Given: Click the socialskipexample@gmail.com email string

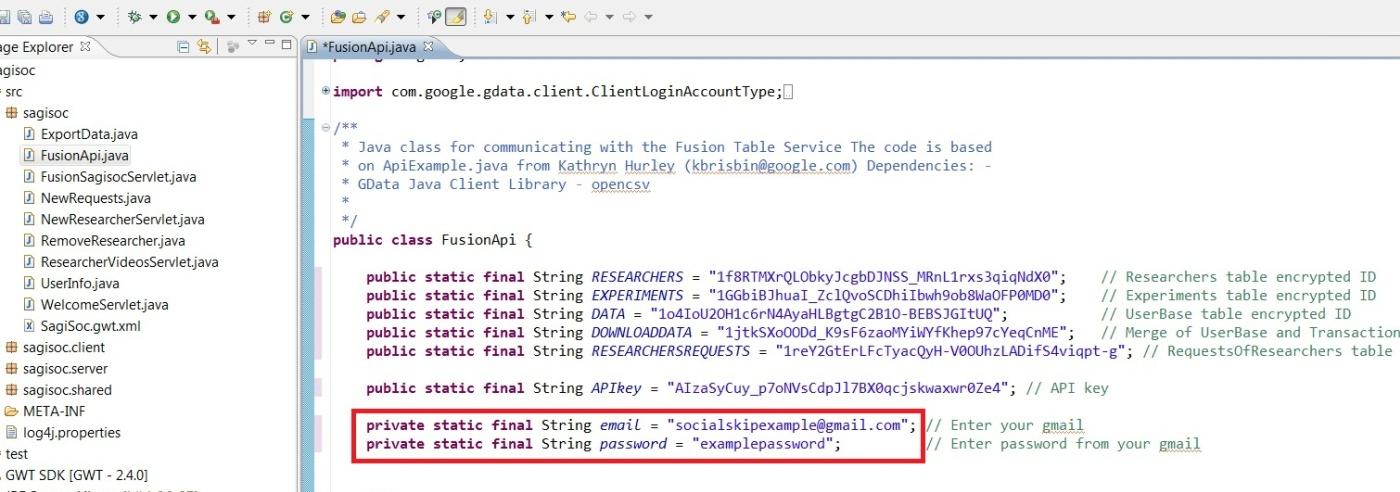Looking at the screenshot, I should [788, 425].
